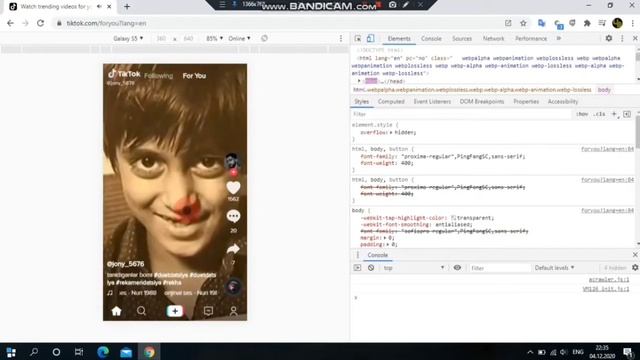Open the Elements tab in DevTools
Viewport: 640px width, 360px height.
click(x=399, y=39)
